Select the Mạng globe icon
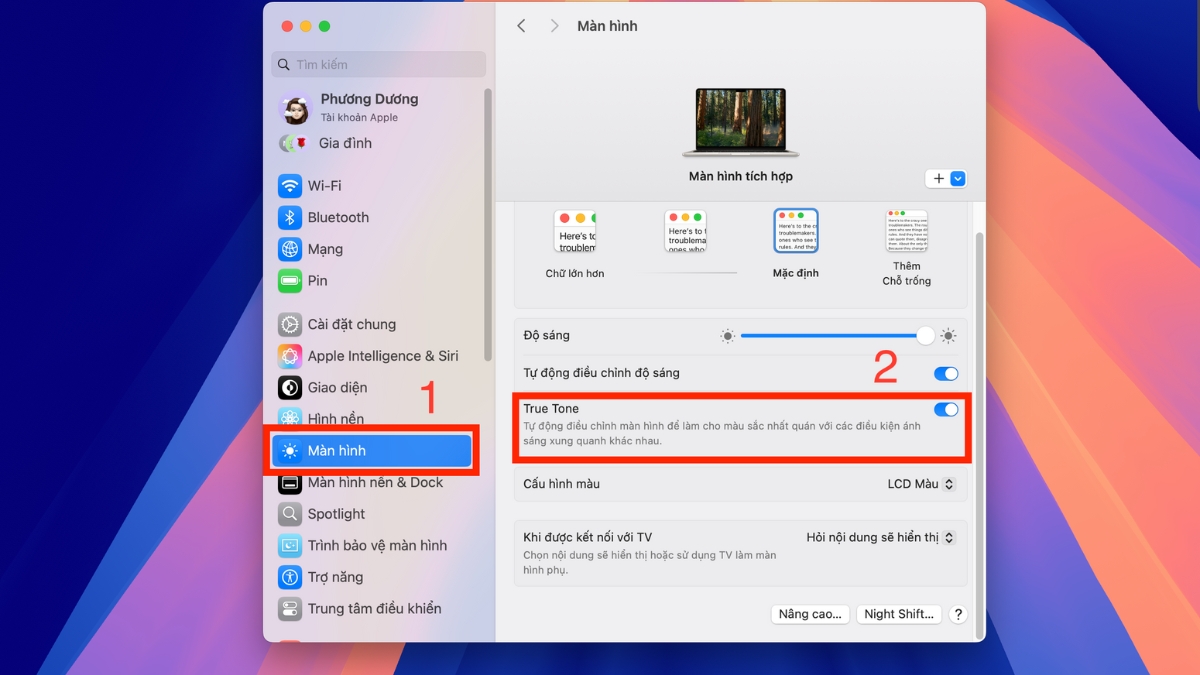 (290, 249)
